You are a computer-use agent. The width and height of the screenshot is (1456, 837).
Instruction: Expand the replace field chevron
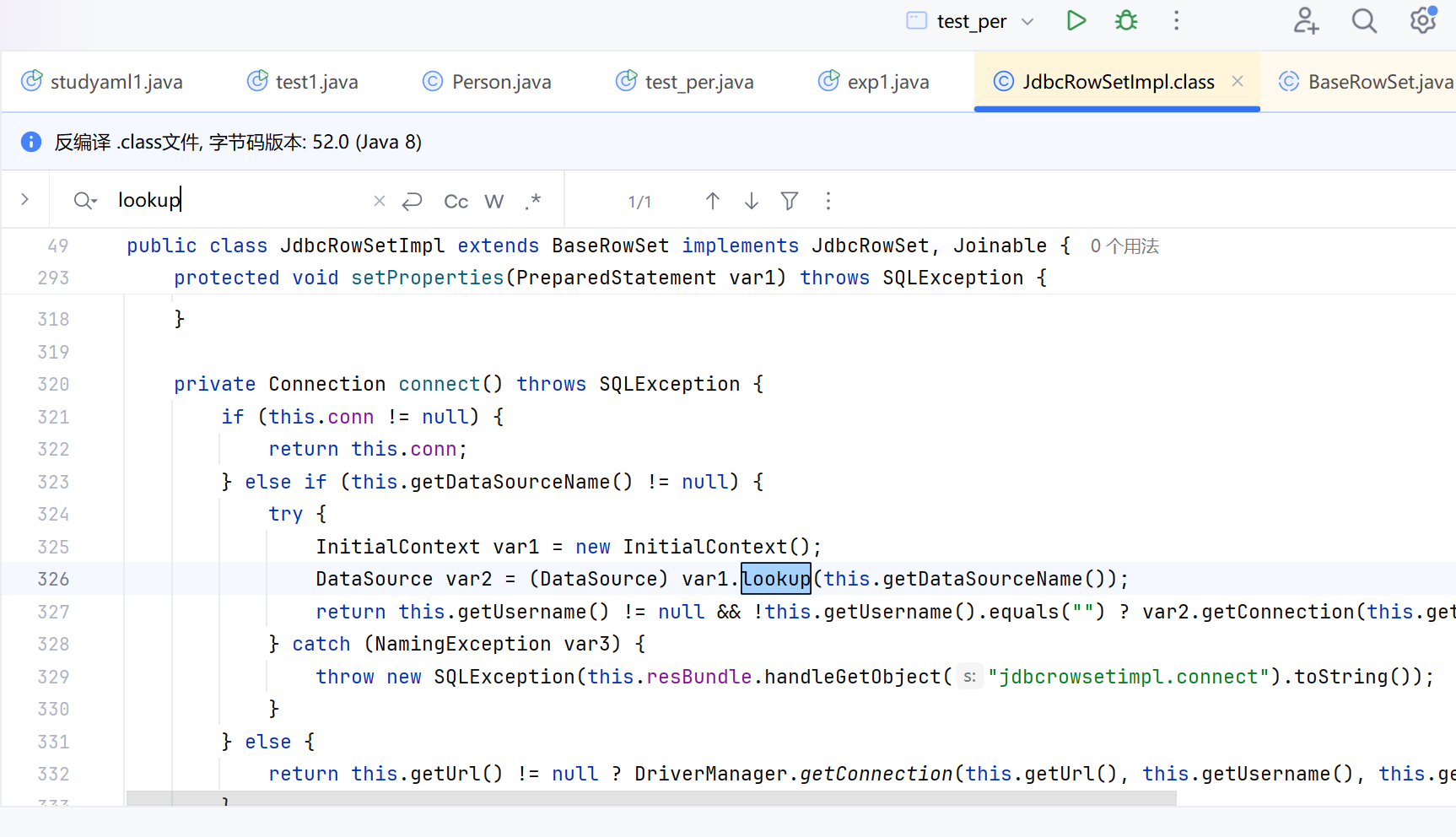click(x=25, y=200)
